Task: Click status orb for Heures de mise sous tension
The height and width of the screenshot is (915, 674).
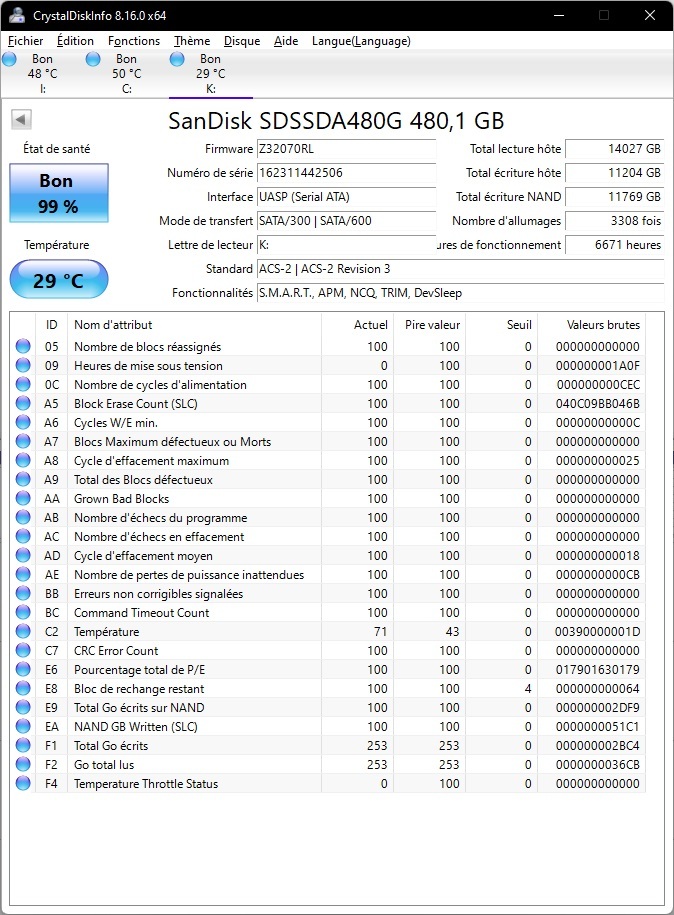Action: 23,366
